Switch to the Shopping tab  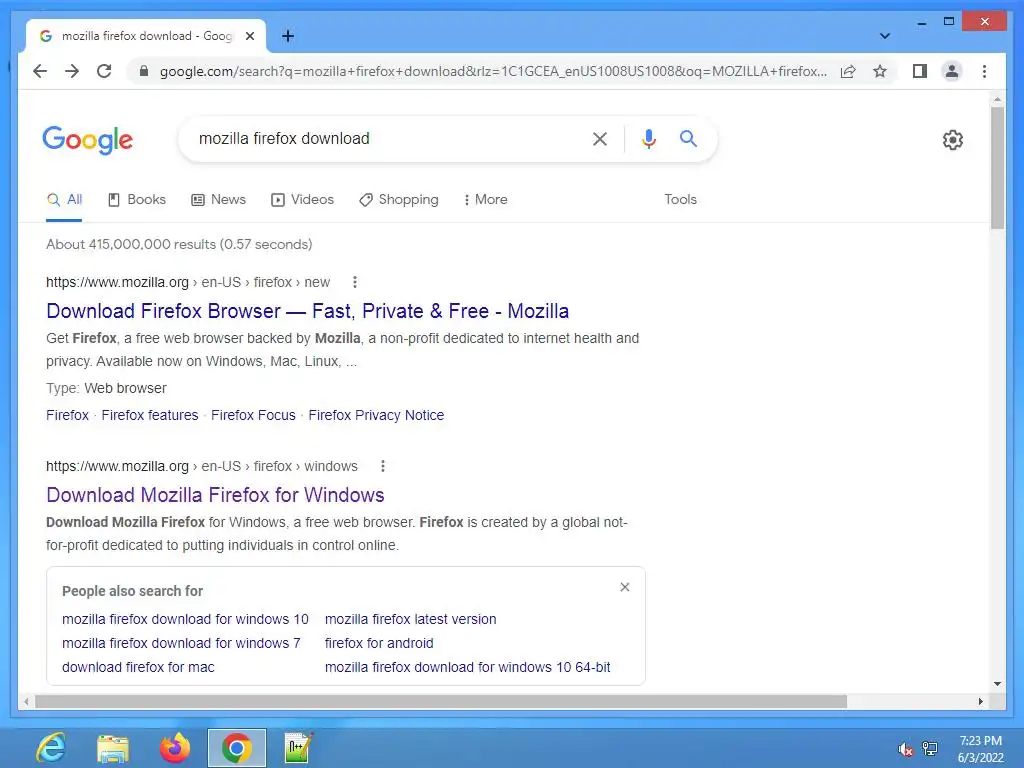point(398,200)
